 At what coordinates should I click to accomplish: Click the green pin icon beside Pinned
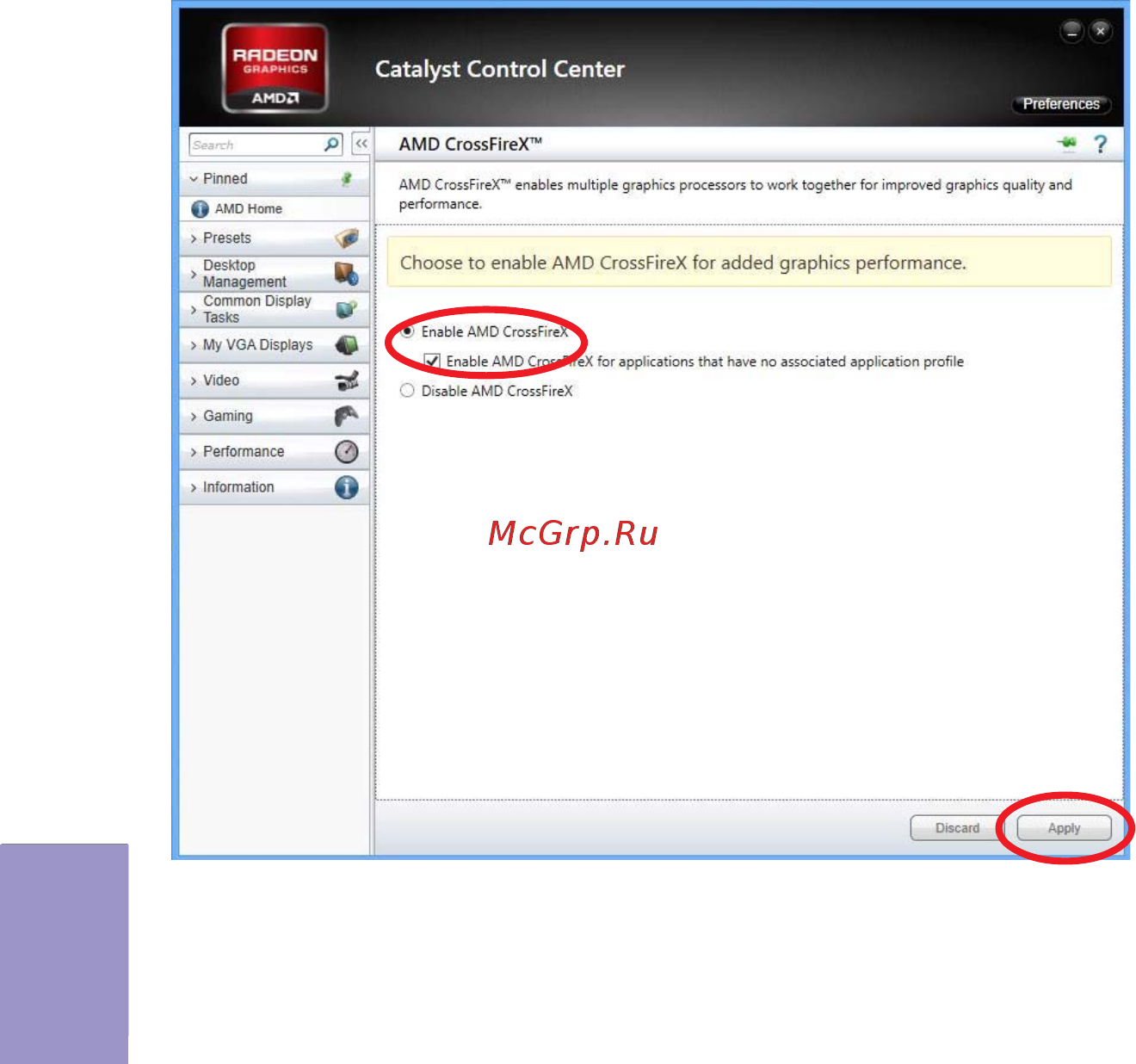click(347, 178)
